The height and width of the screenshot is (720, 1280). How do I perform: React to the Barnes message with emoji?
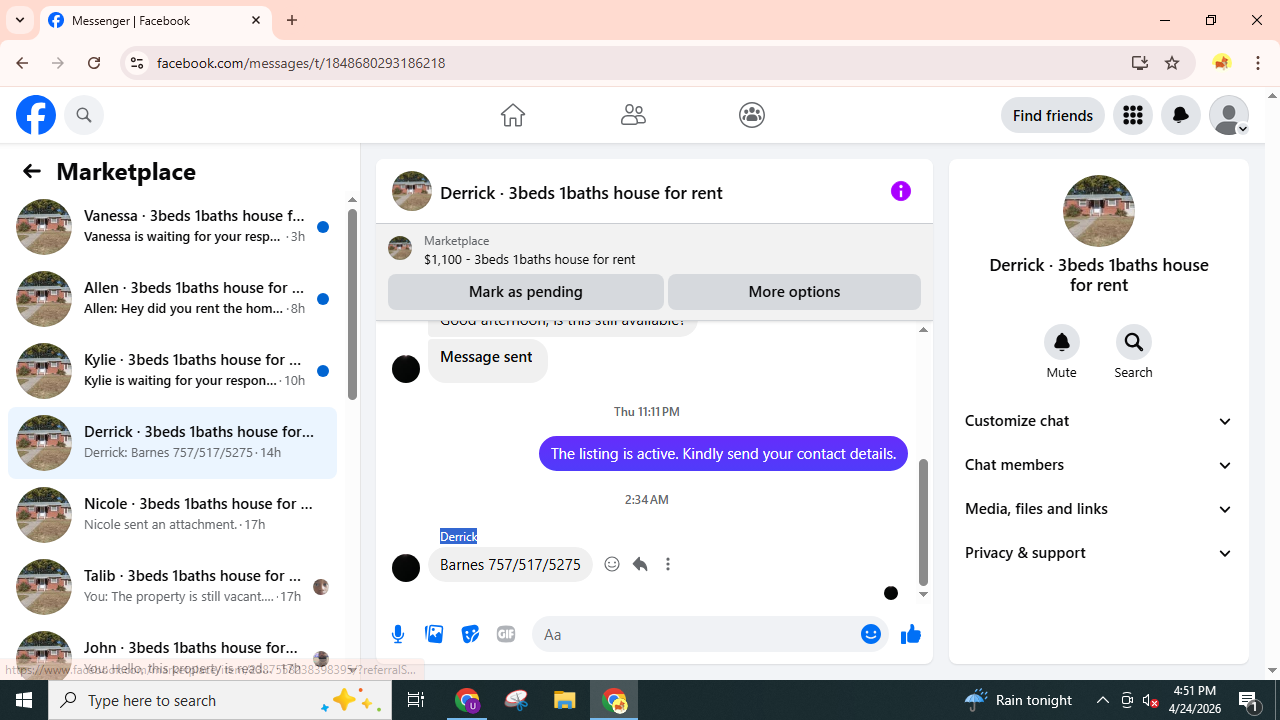[x=612, y=564]
